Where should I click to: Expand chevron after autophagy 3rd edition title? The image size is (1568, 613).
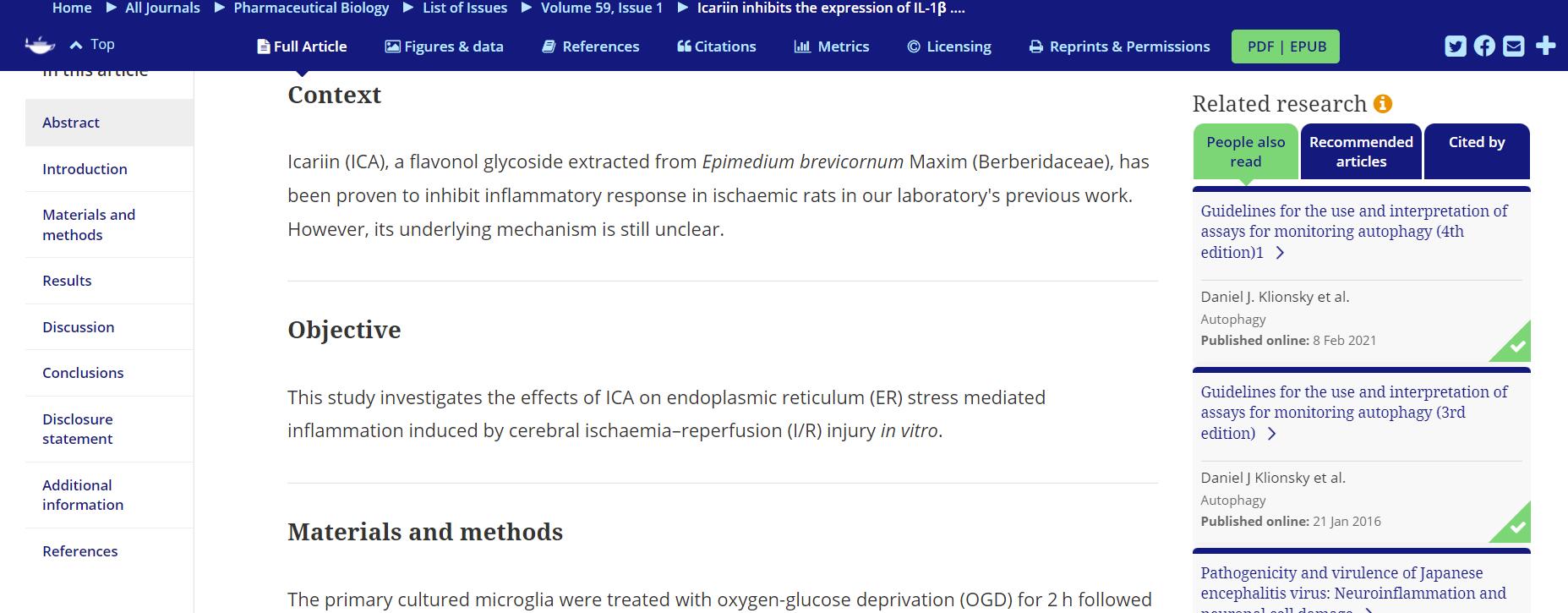[x=1271, y=434]
